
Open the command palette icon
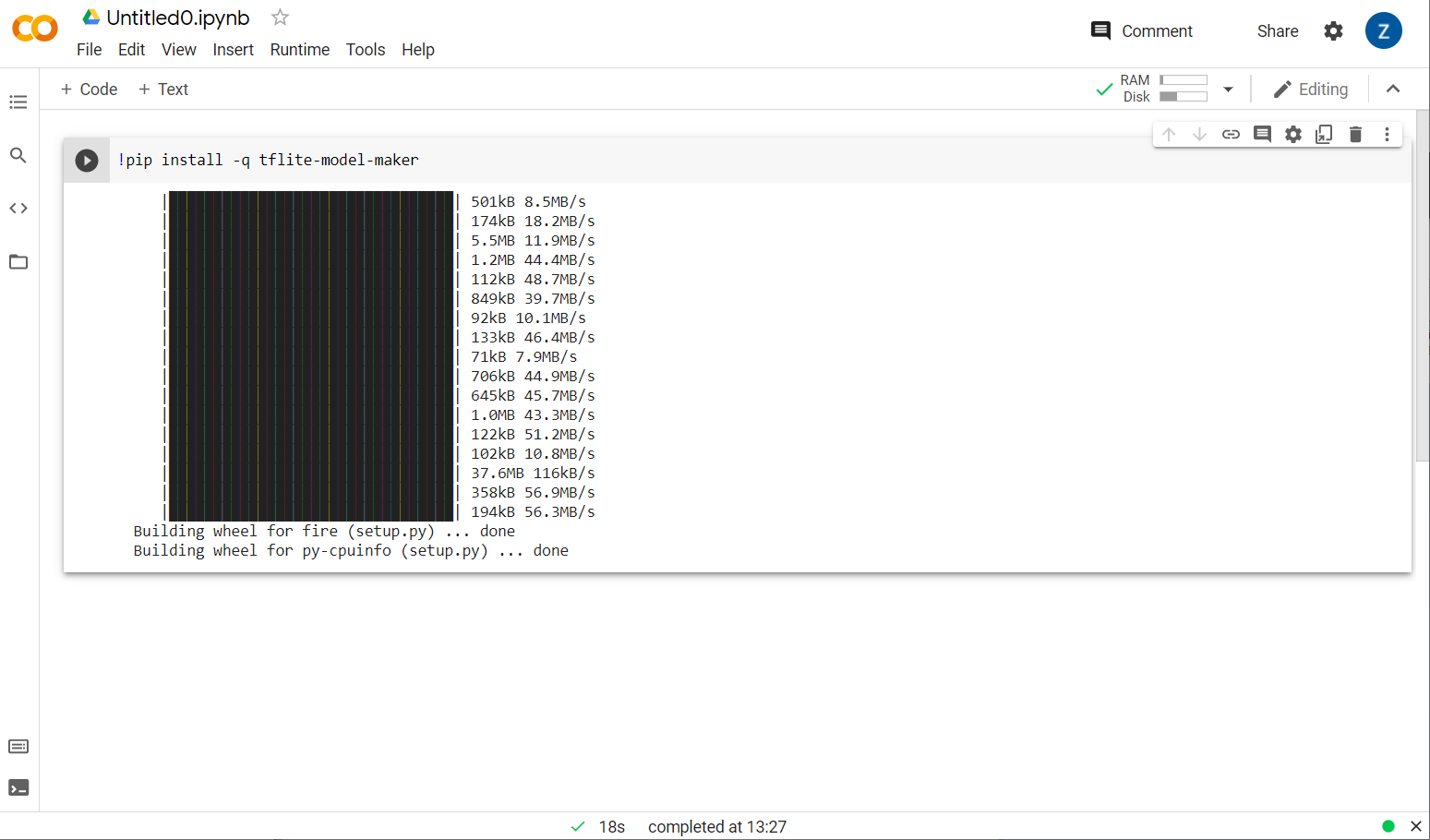tap(18, 746)
